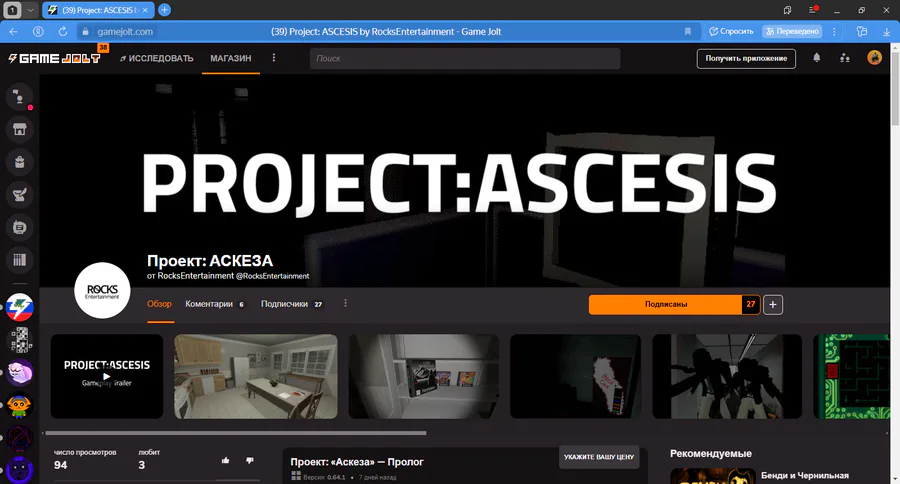Open the dark figures hallway screenshot thumbnail
The image size is (900, 484).
(727, 376)
